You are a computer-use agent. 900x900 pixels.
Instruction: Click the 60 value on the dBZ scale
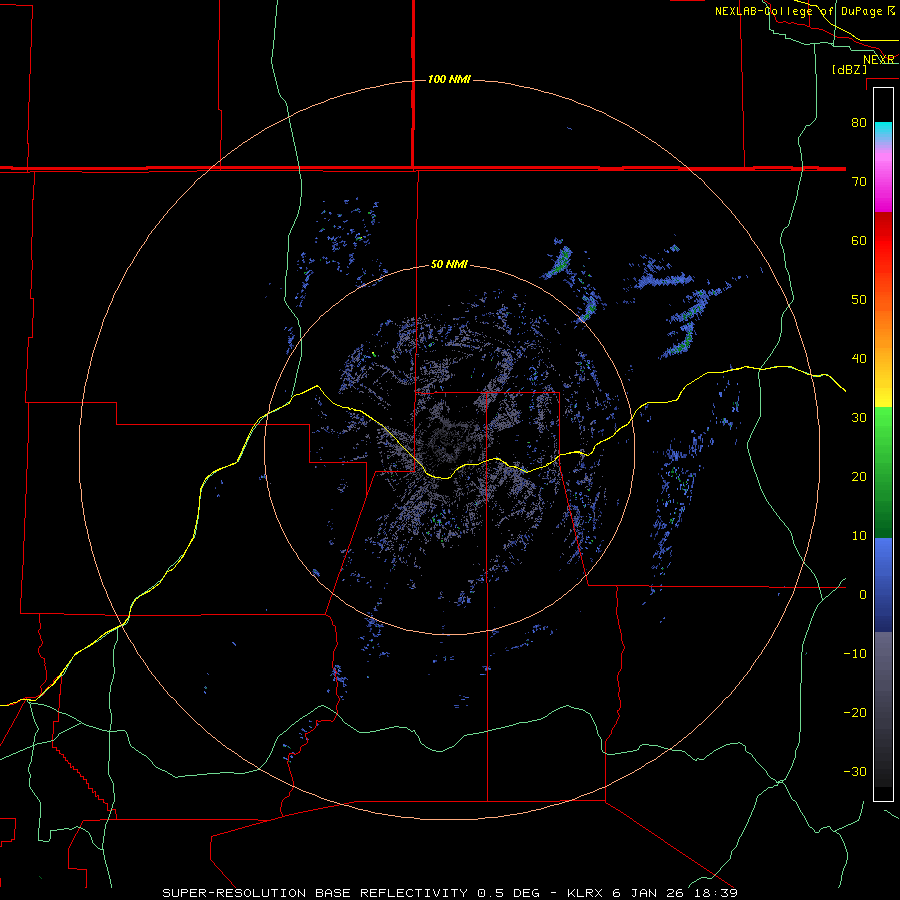[859, 240]
